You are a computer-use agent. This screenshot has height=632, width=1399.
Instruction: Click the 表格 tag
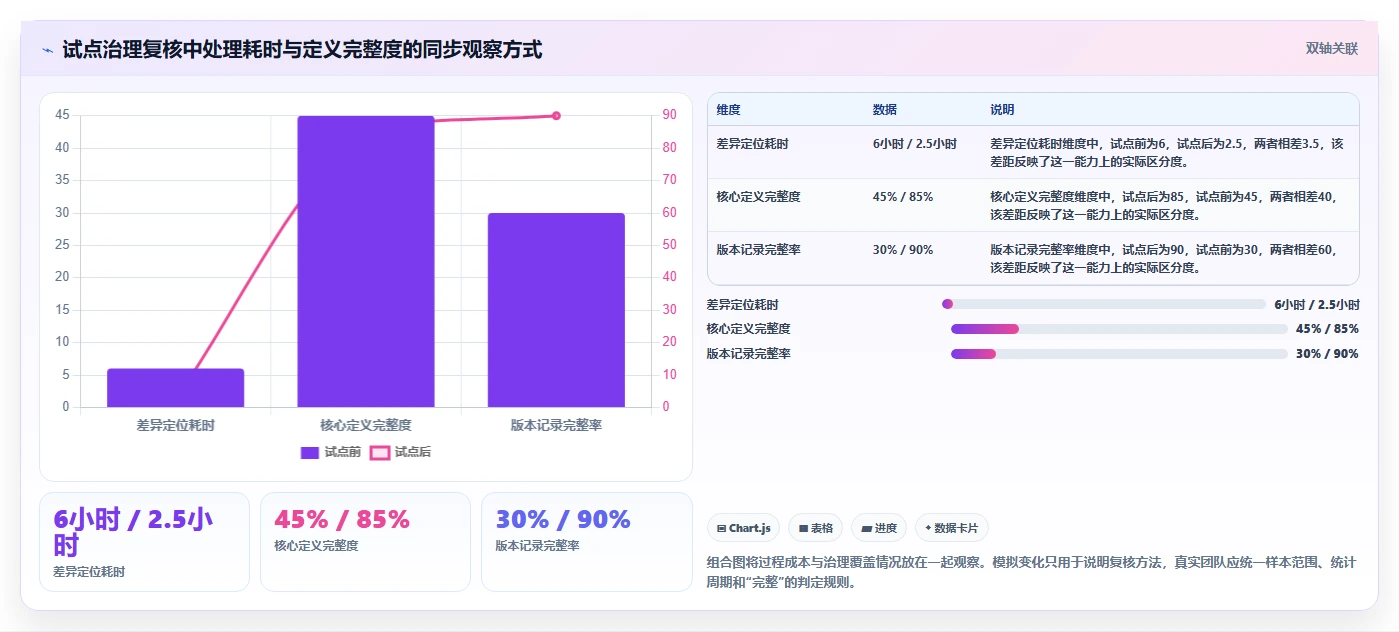(x=816, y=528)
